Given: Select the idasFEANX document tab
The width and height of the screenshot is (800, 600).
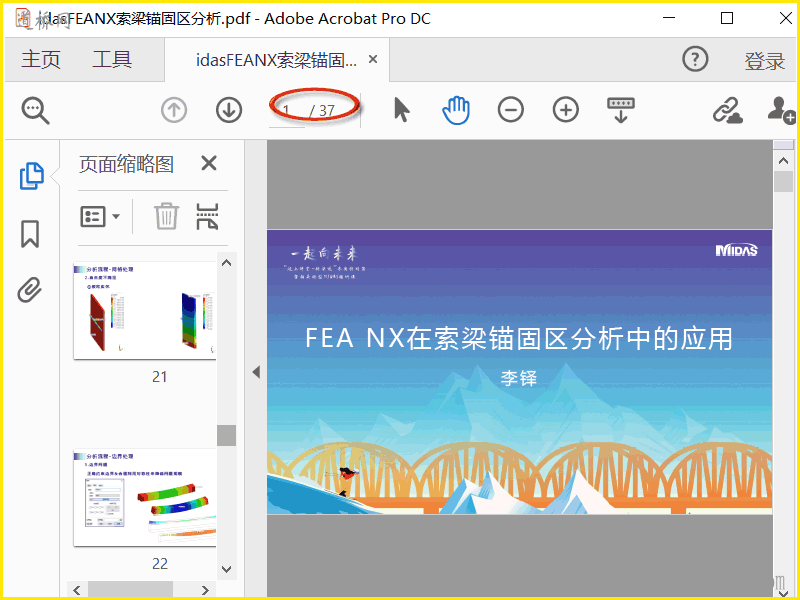Looking at the screenshot, I should (276, 60).
